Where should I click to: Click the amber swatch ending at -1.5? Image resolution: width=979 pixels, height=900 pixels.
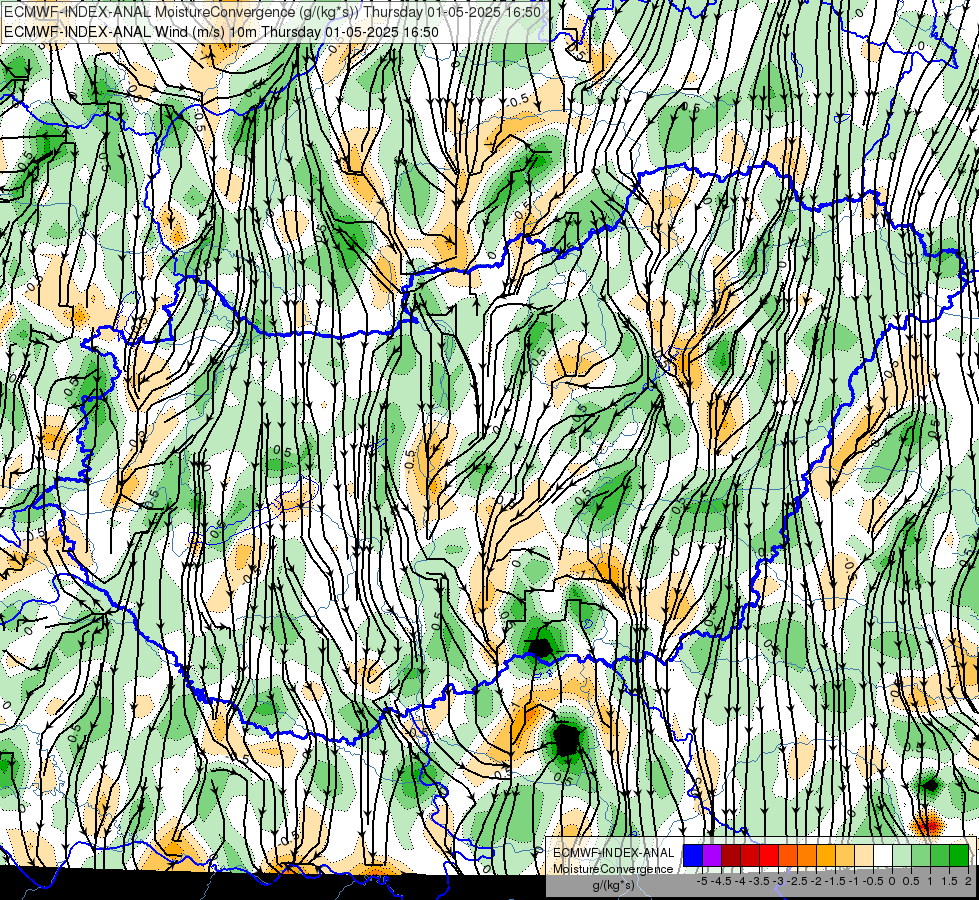click(x=826, y=855)
